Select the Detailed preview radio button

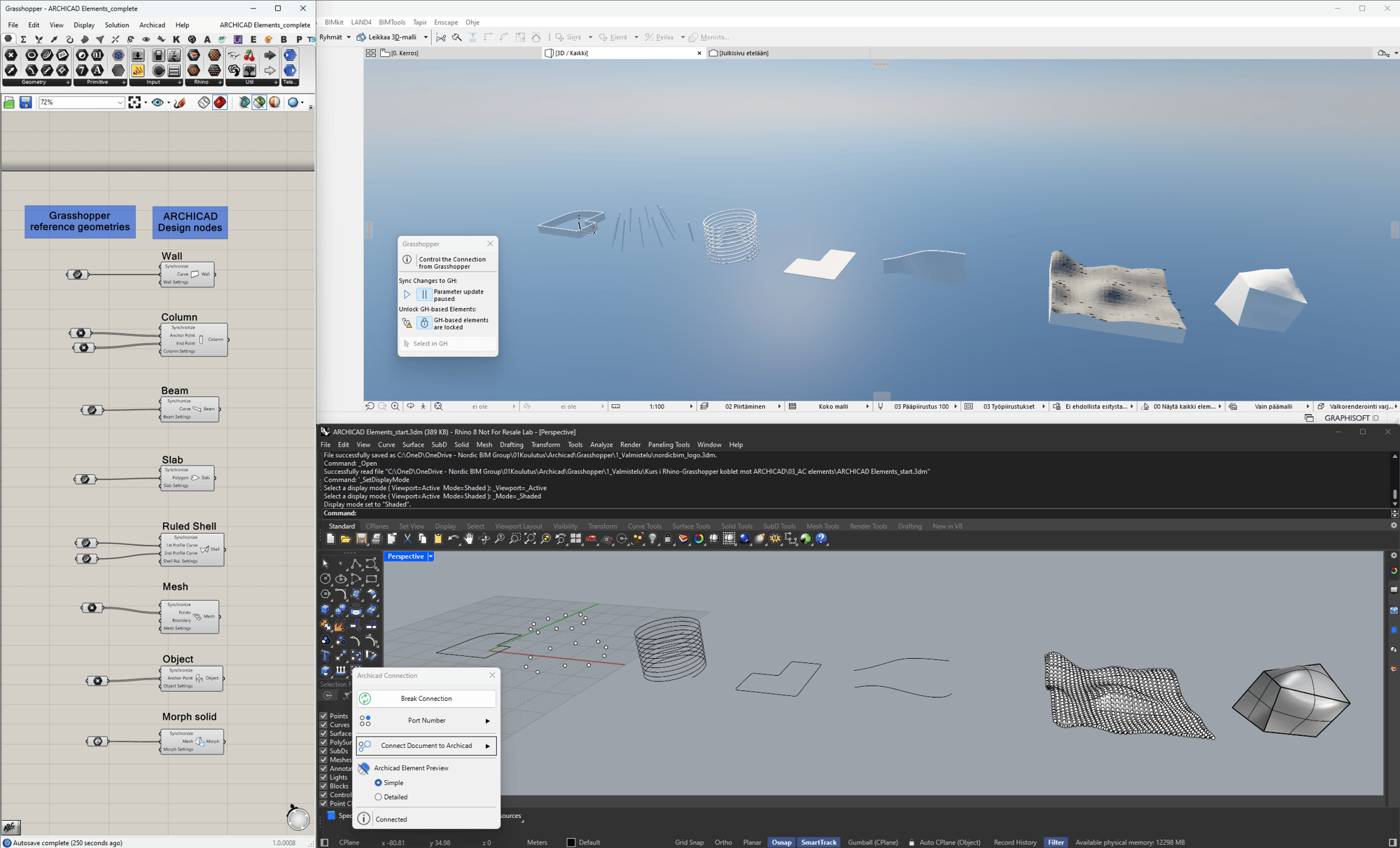click(378, 797)
